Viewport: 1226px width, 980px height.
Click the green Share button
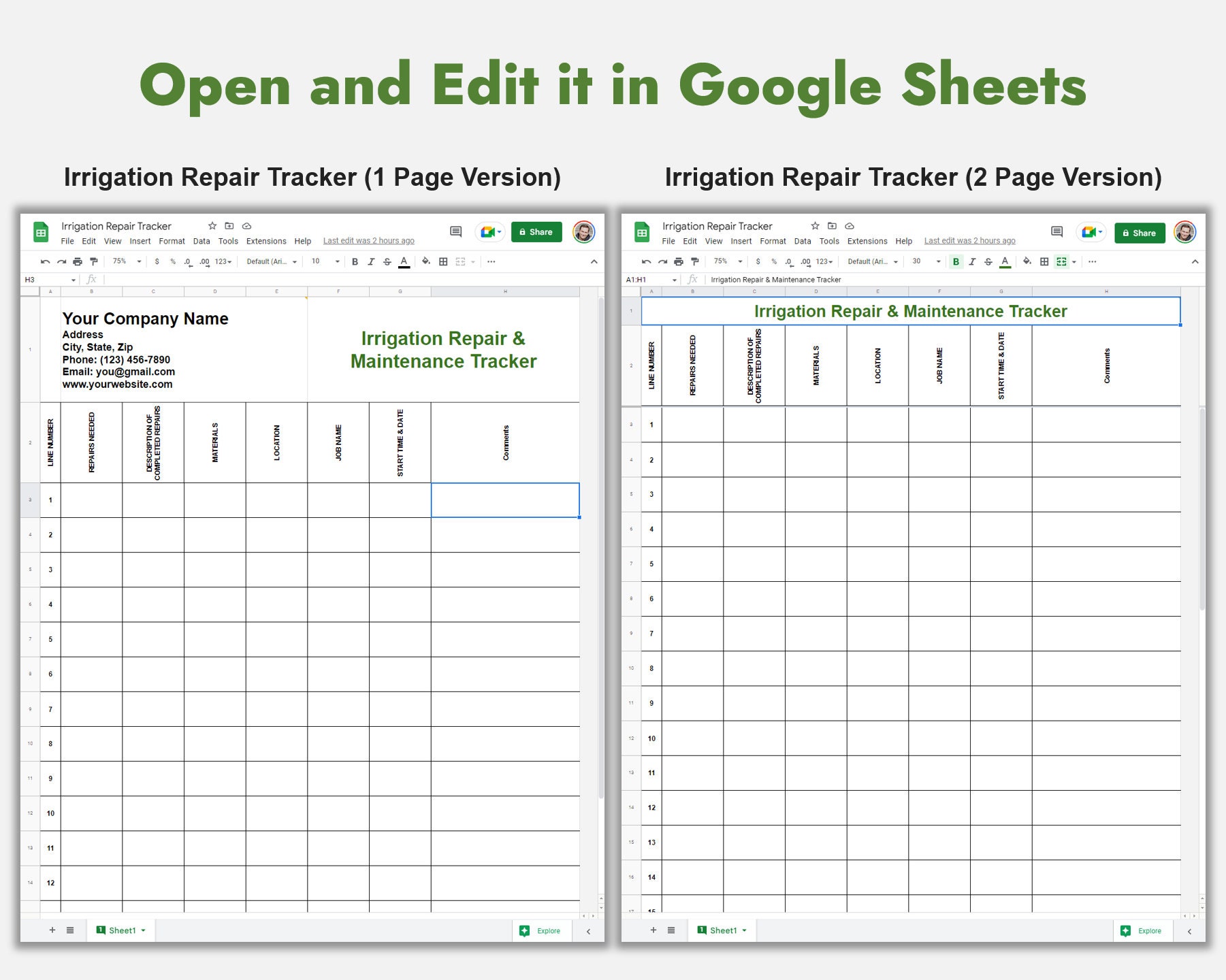[536, 232]
